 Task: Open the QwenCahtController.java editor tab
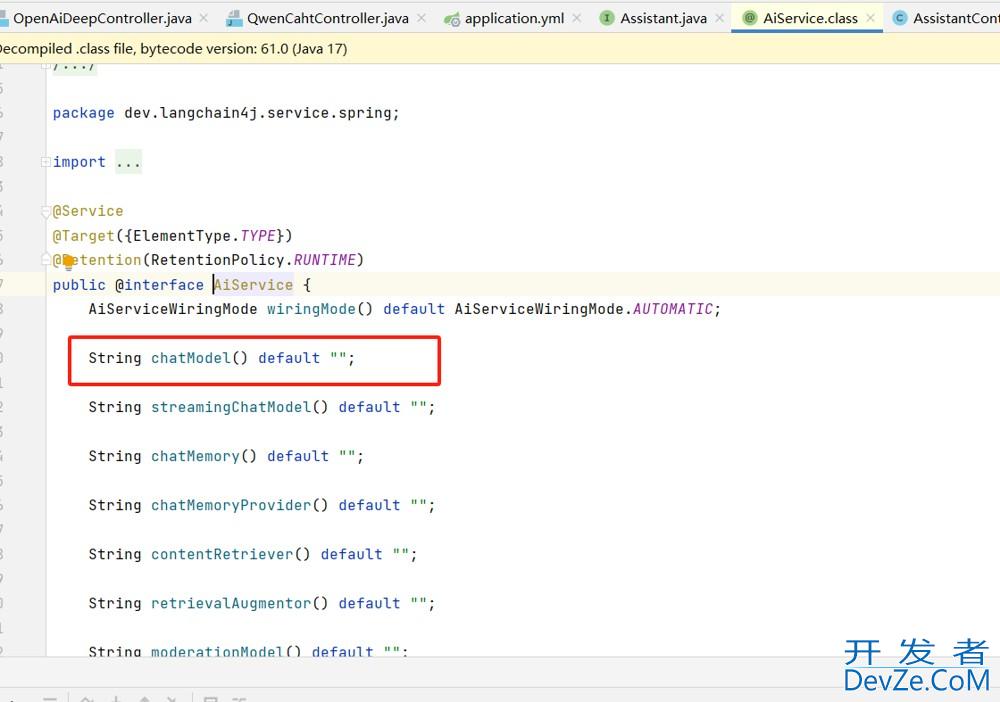tap(327, 18)
